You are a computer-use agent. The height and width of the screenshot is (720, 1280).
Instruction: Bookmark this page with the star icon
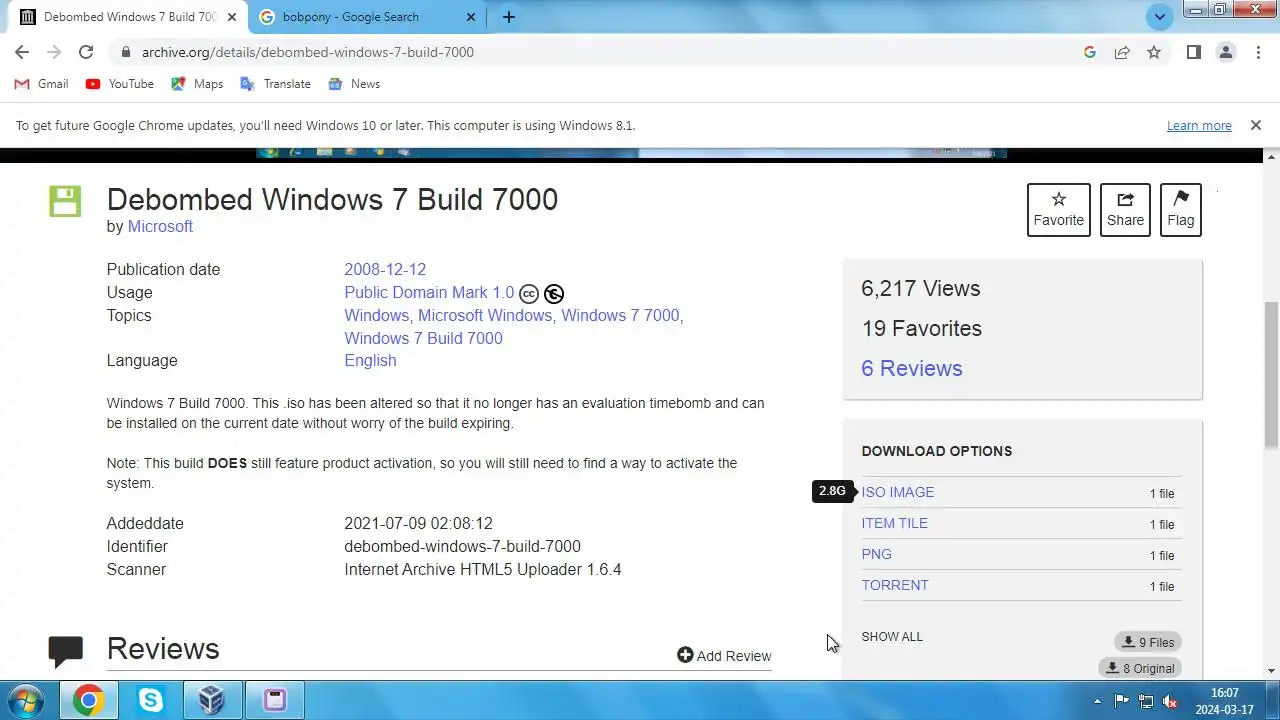1154,52
